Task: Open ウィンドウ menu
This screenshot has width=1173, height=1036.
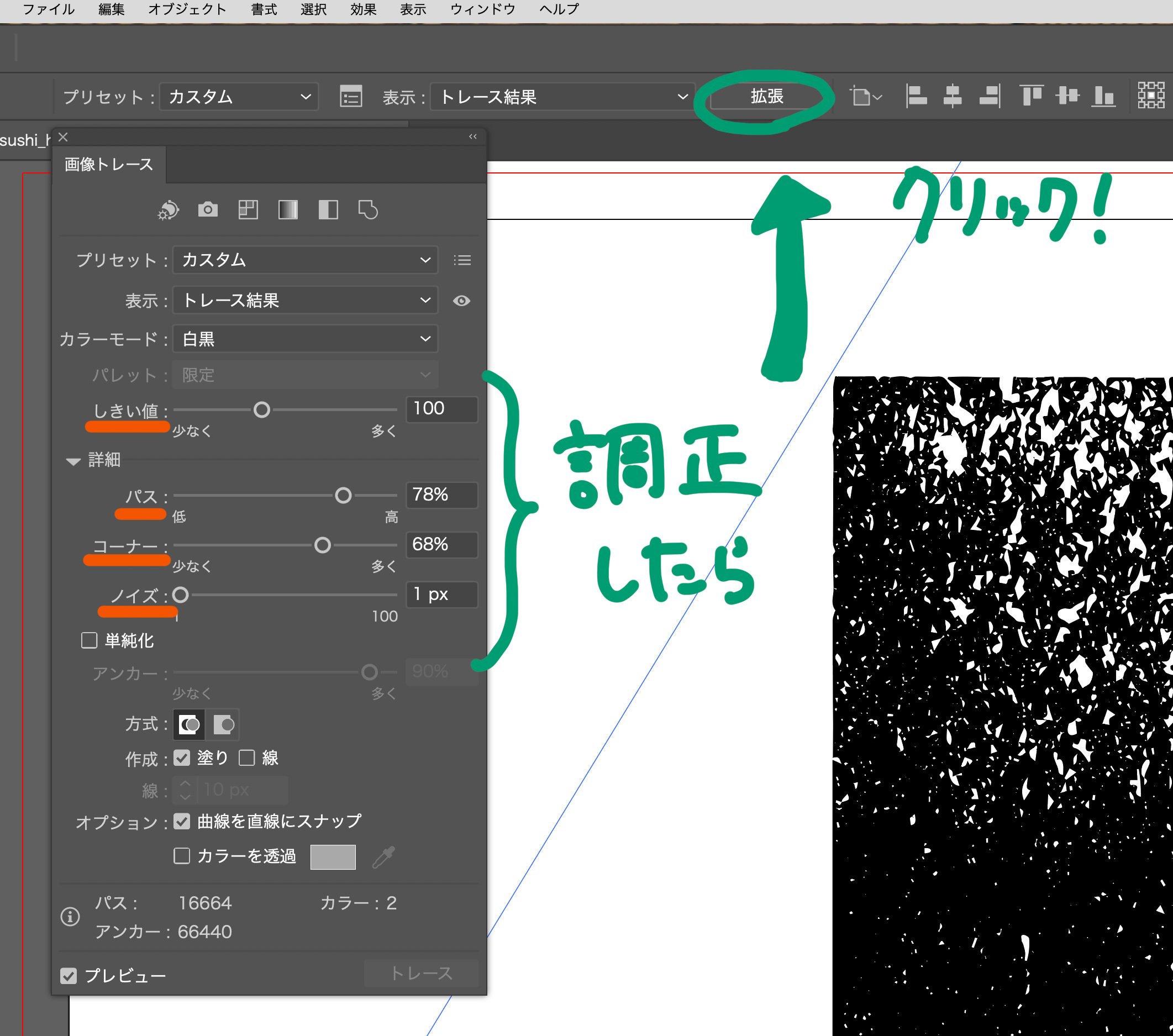Action: 483,9
